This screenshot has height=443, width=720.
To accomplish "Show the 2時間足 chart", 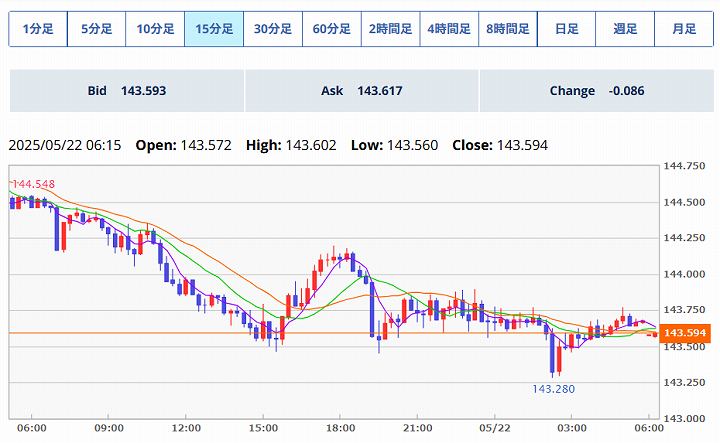I will [390, 29].
